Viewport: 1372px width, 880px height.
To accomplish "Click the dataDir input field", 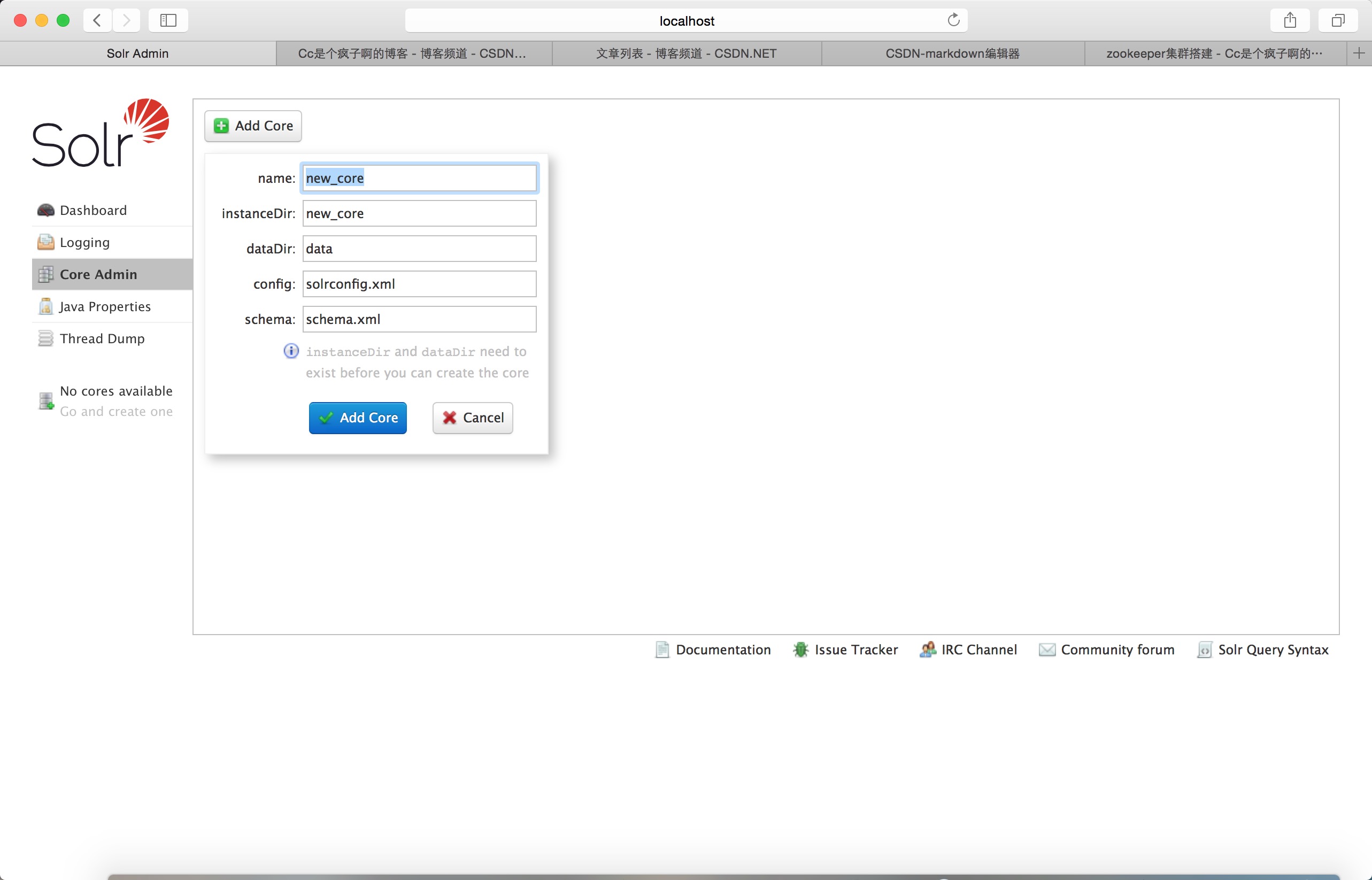I will [419, 249].
